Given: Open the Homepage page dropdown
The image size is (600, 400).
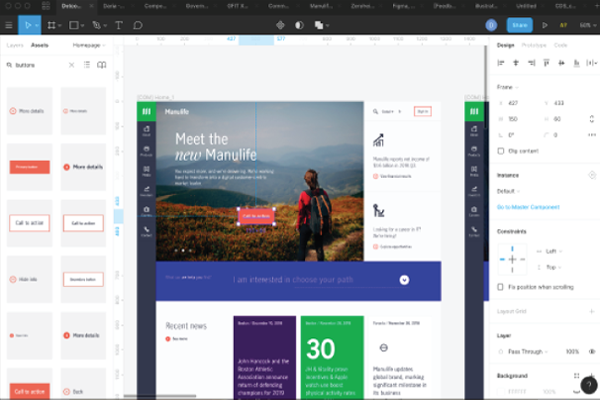Looking at the screenshot, I should coord(89,45).
